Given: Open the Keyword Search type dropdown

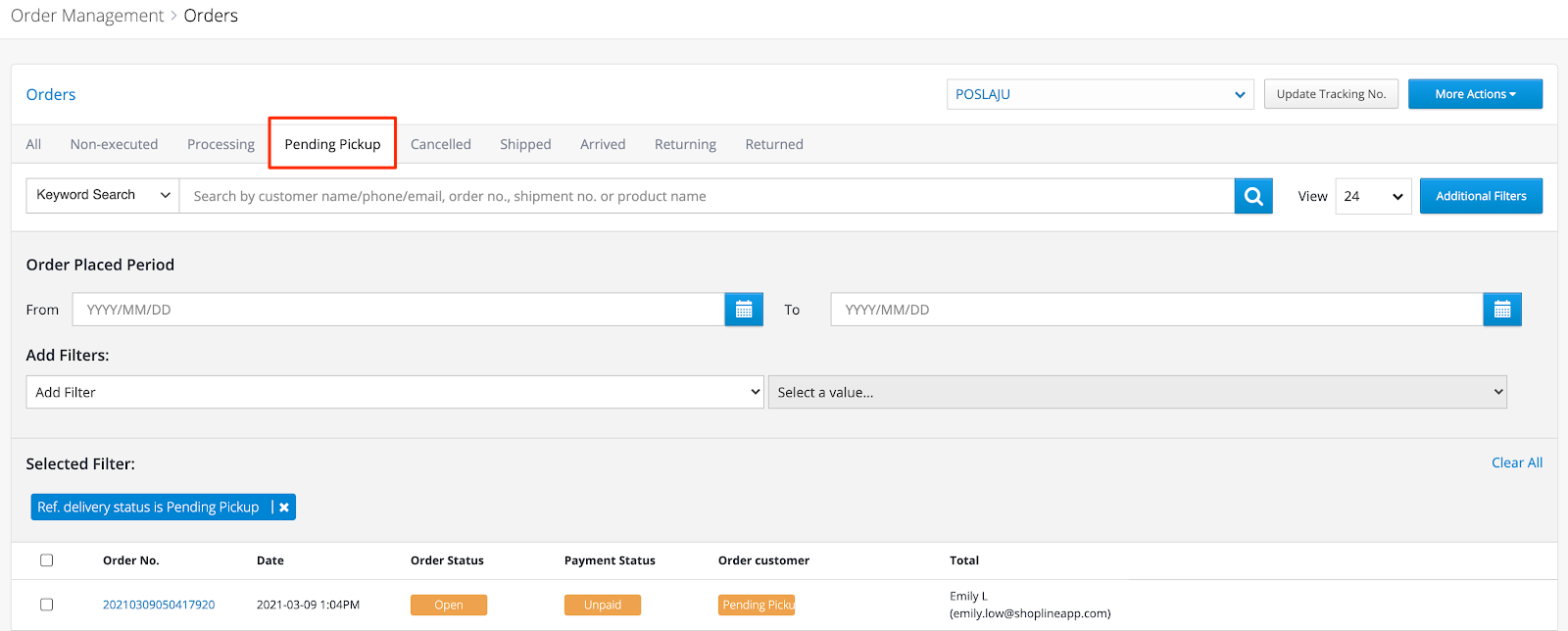Looking at the screenshot, I should click(x=103, y=195).
